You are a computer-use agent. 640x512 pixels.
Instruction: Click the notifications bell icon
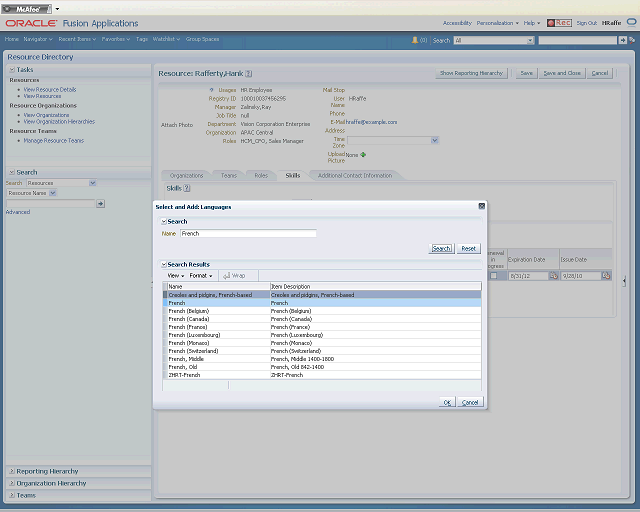(x=415, y=40)
